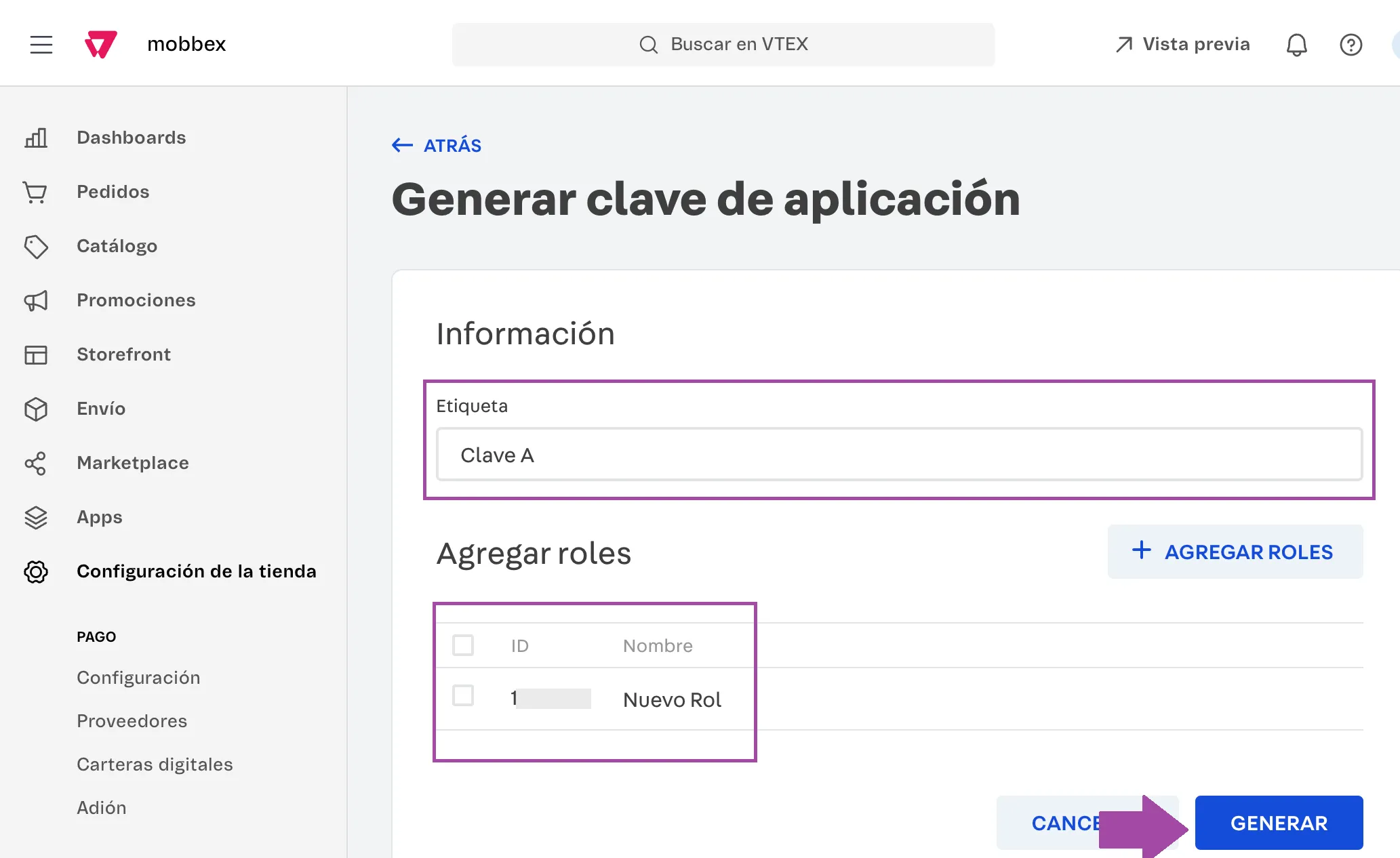Focus the Etiqueta input with Clave A
Screen dimensions: 1400x858
[x=899, y=455]
